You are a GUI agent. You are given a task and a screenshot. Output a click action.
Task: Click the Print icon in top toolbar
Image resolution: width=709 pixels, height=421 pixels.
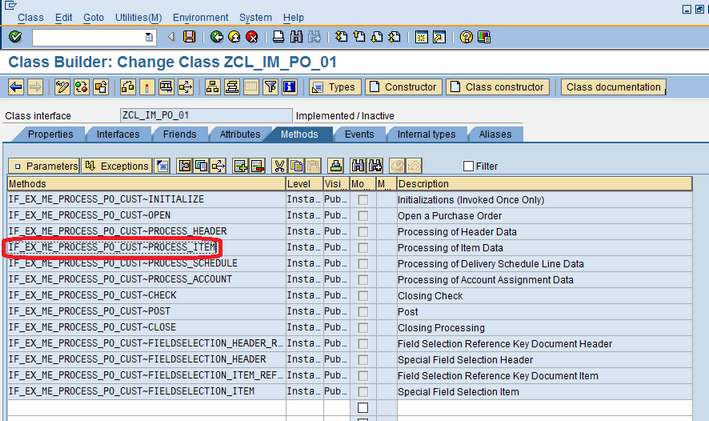[280, 37]
